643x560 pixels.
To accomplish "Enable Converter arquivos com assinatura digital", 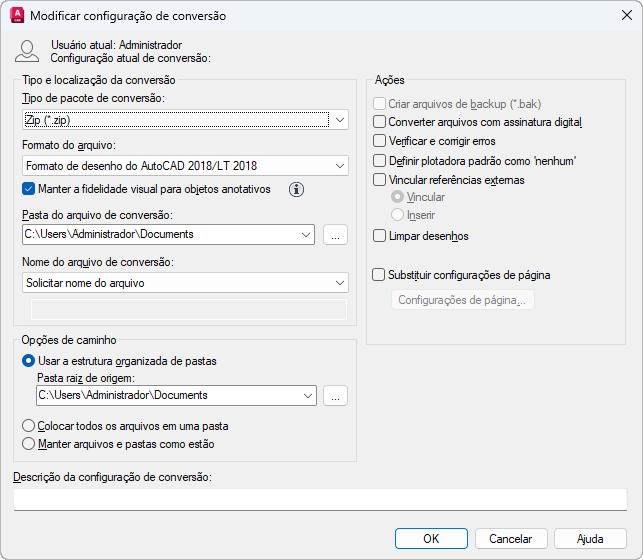I will coord(379,122).
